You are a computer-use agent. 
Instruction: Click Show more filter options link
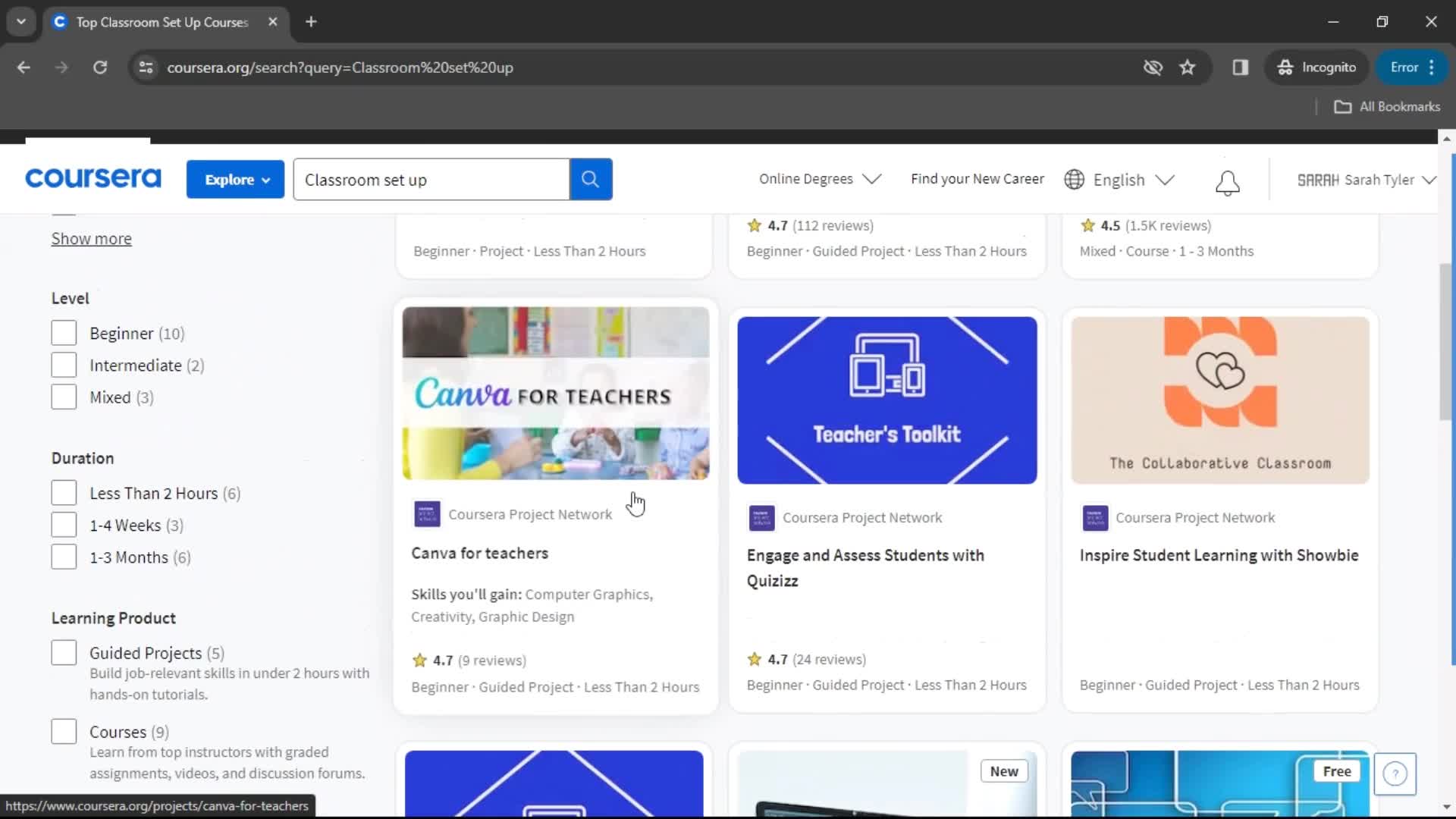point(91,238)
